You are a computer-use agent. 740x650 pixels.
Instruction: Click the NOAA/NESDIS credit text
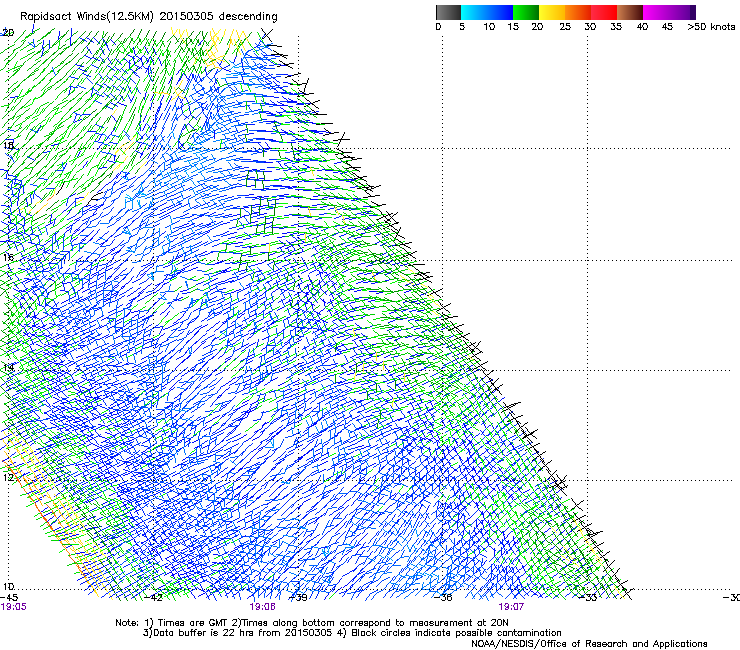[589, 644]
